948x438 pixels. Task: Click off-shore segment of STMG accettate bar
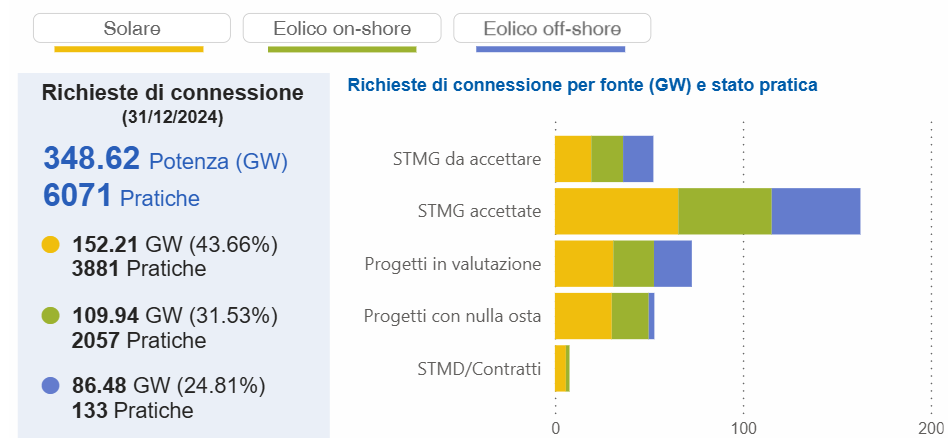coord(816,211)
